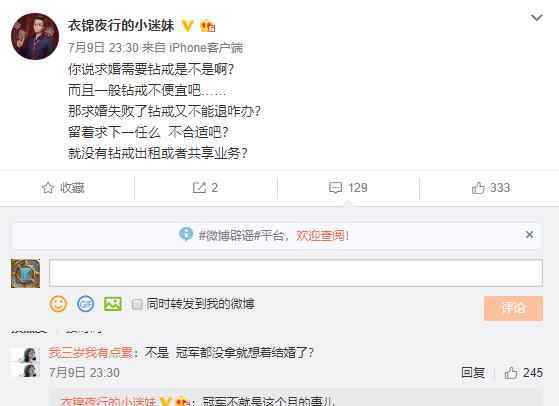The image size is (559, 406).
Task: Click the blue info icon in banner
Action: [x=186, y=234]
